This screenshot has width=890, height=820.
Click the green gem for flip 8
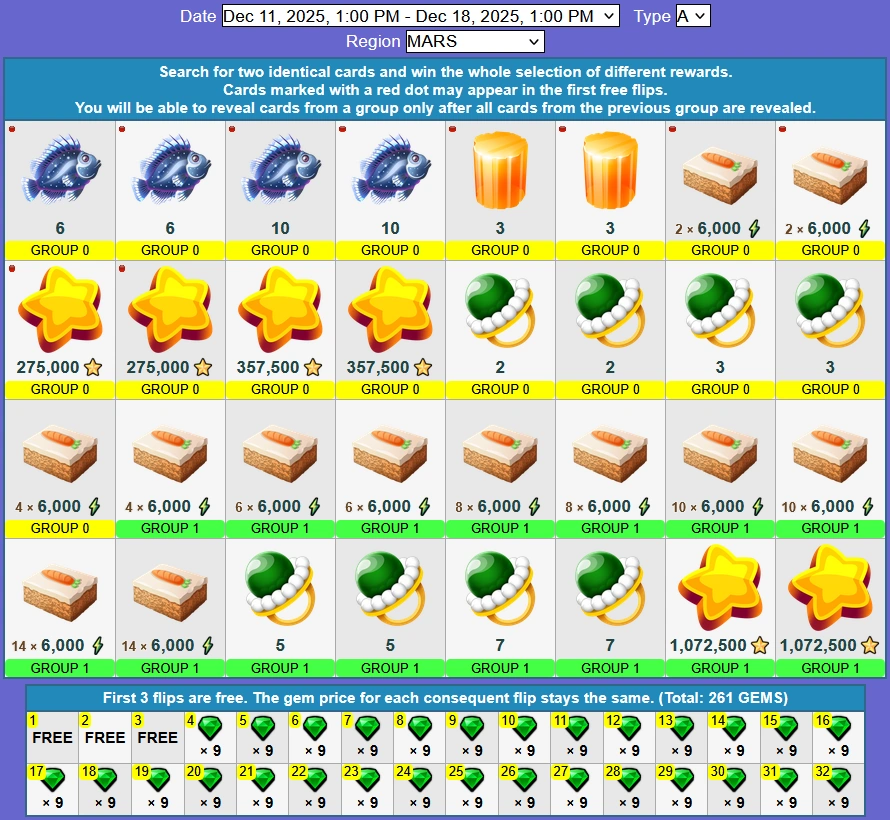[x=420, y=728]
